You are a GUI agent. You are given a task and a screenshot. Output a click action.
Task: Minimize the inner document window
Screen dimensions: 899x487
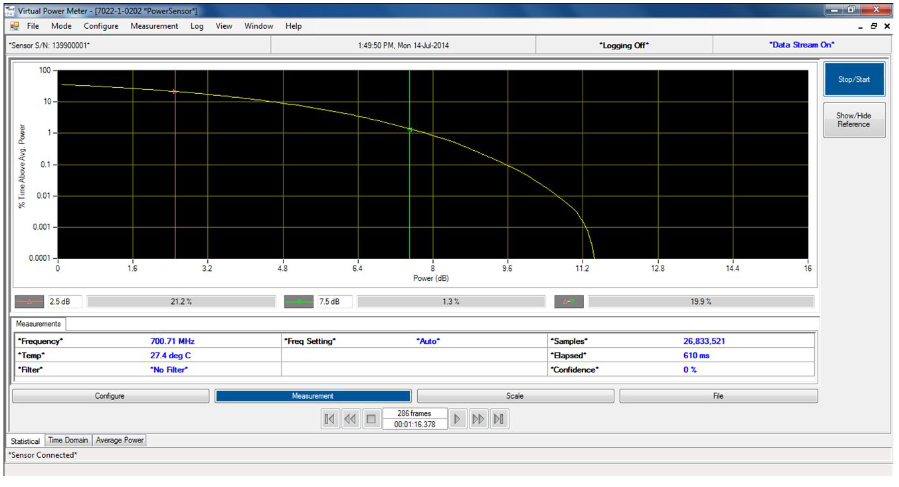coord(861,26)
